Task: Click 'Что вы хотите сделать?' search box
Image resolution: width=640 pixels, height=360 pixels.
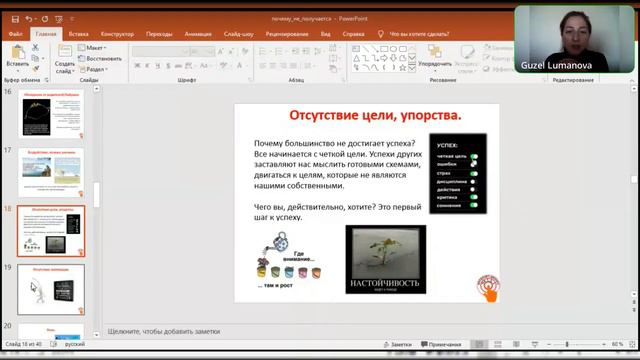Action: click(419, 34)
